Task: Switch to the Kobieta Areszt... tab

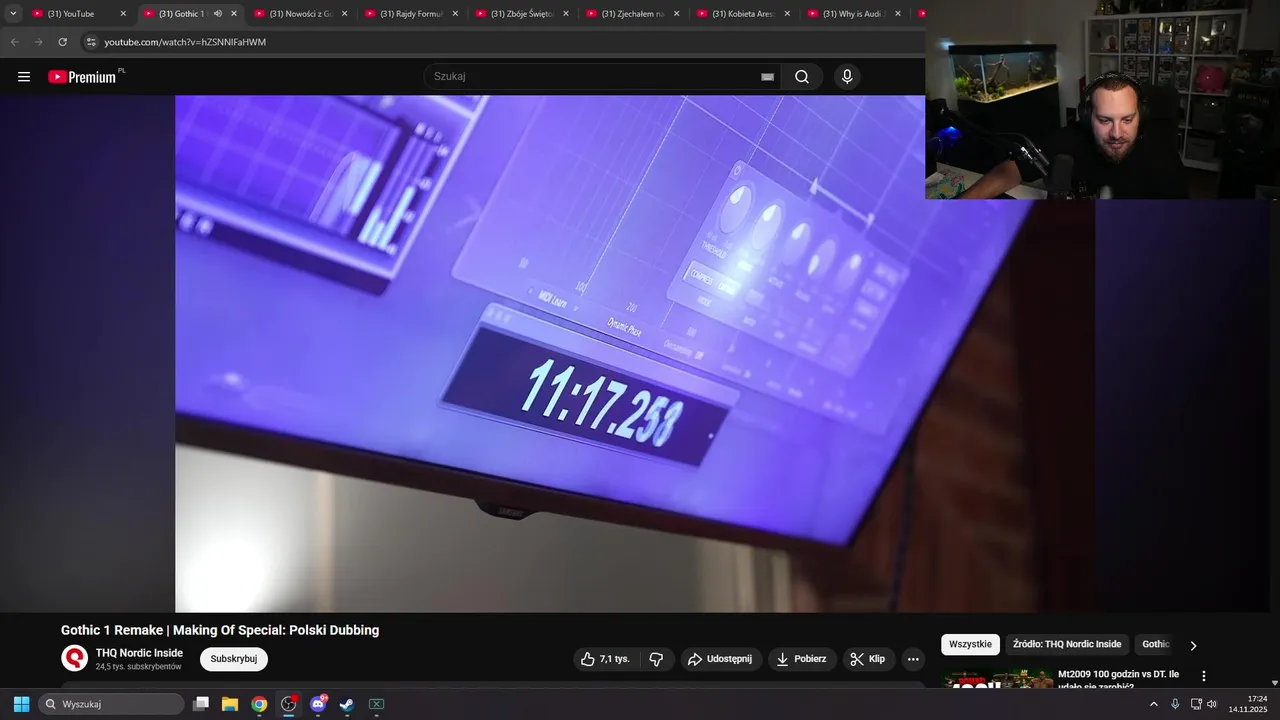Action: click(x=744, y=14)
